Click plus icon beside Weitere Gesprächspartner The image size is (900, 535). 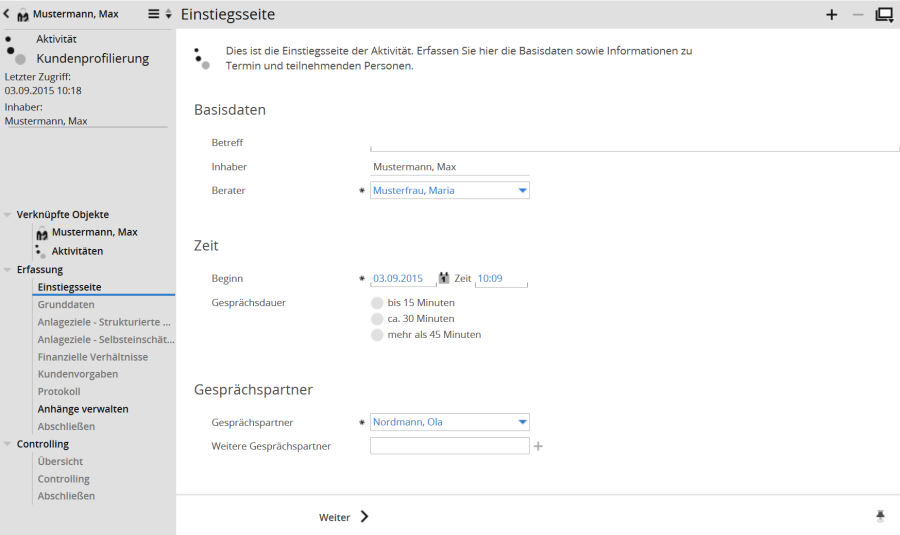coord(538,446)
